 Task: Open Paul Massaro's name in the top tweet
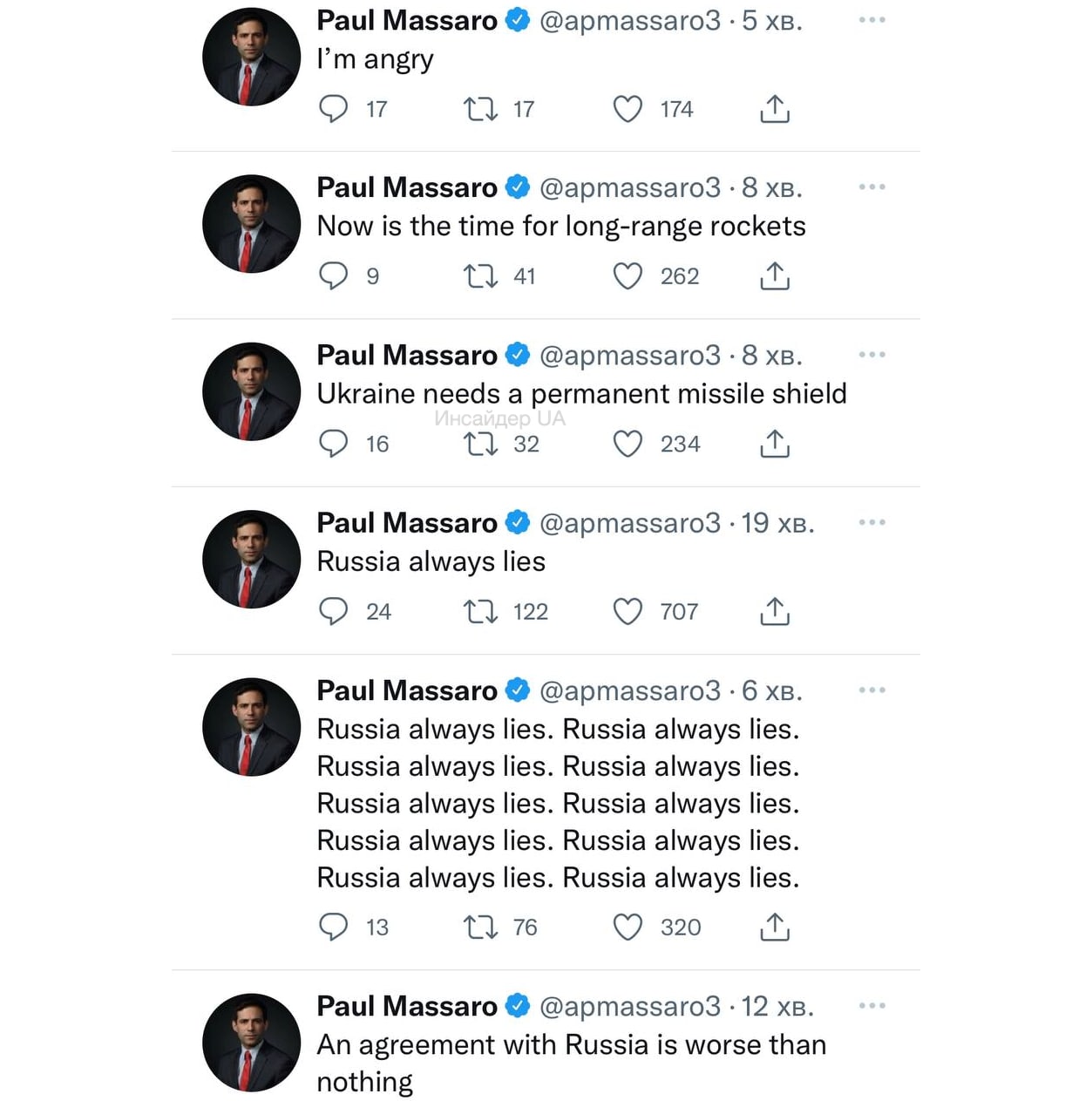point(407,20)
